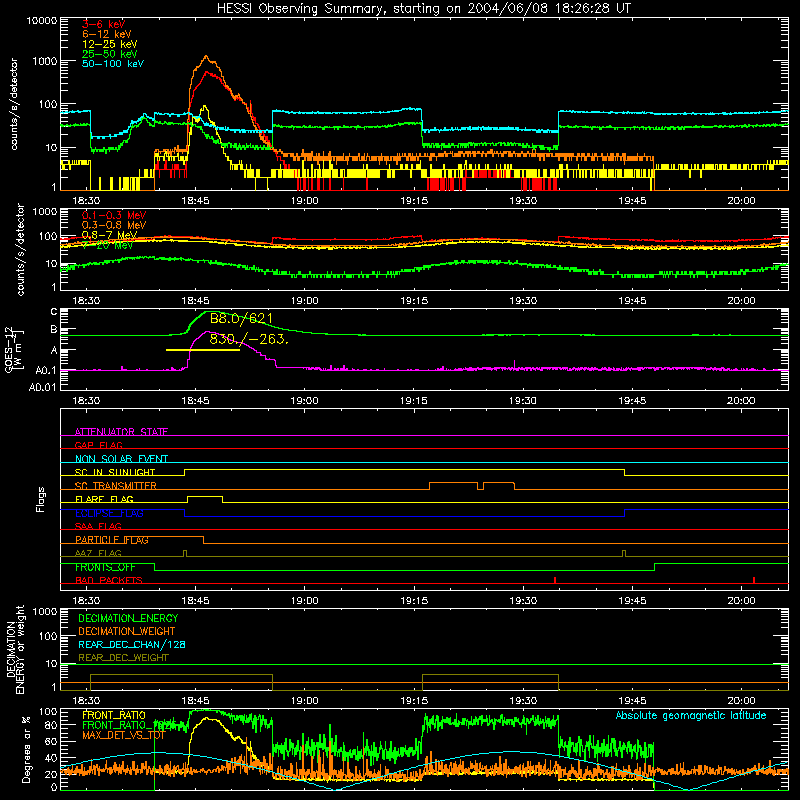Click the ECLIPSE_FLAG label
Image resolution: width=800 pixels, height=800 pixels.
point(109,513)
